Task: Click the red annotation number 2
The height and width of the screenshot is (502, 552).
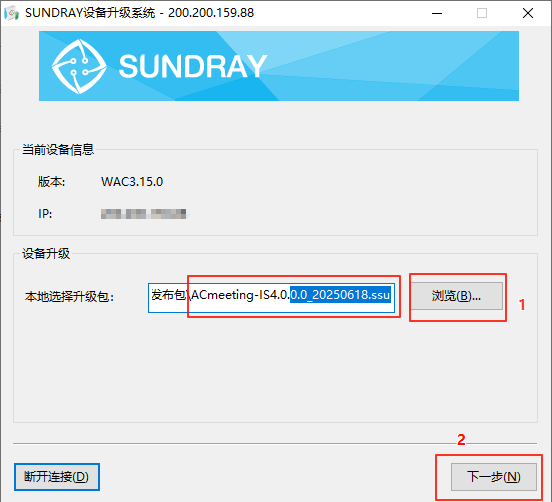Action: [x=461, y=440]
